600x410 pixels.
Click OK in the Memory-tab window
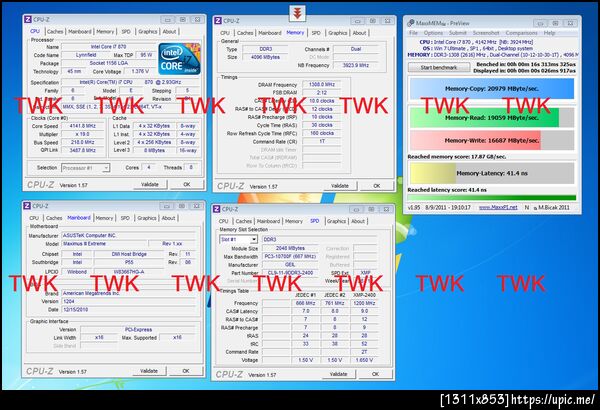click(377, 186)
